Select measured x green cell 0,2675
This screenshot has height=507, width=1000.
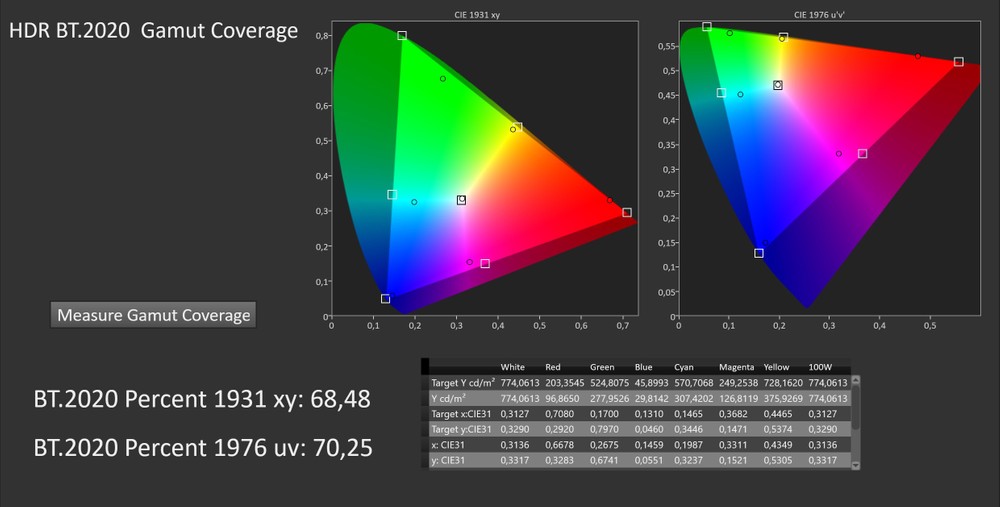[603, 445]
